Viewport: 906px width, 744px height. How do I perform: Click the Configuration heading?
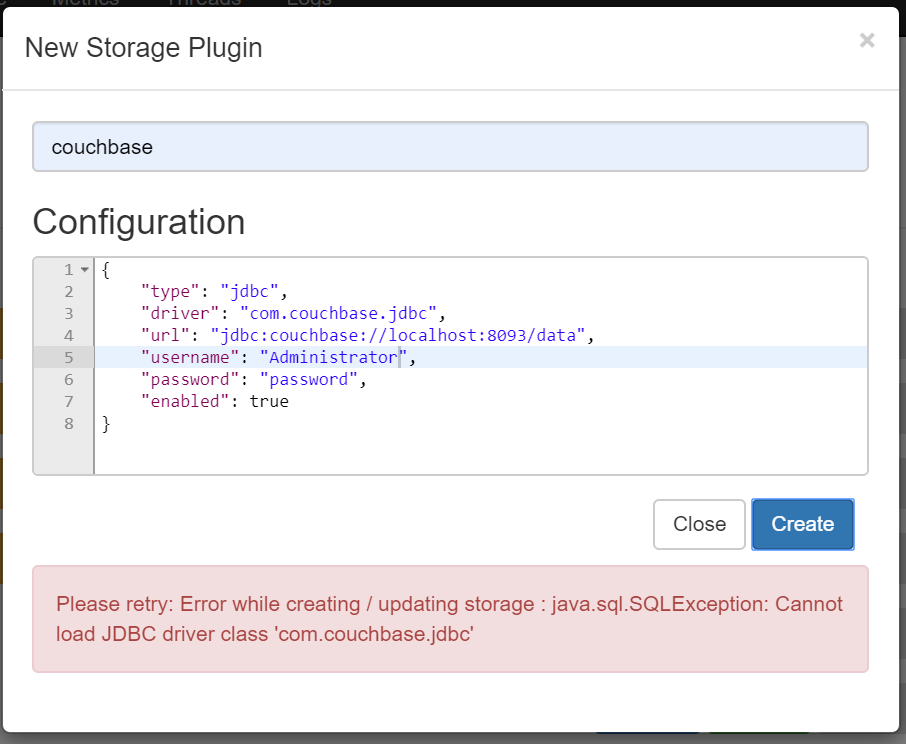click(x=139, y=222)
